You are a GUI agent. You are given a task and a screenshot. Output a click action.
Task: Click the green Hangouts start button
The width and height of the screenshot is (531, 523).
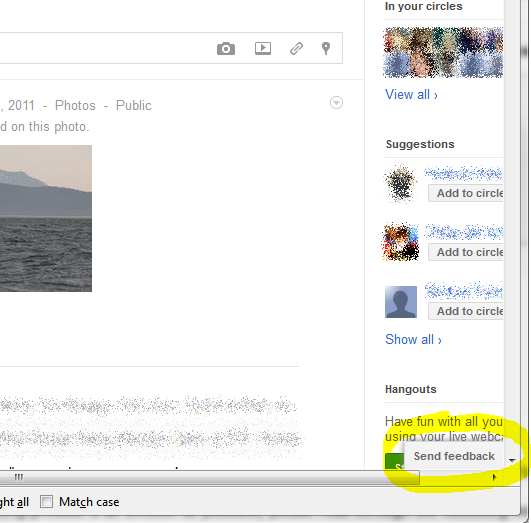[395, 461]
